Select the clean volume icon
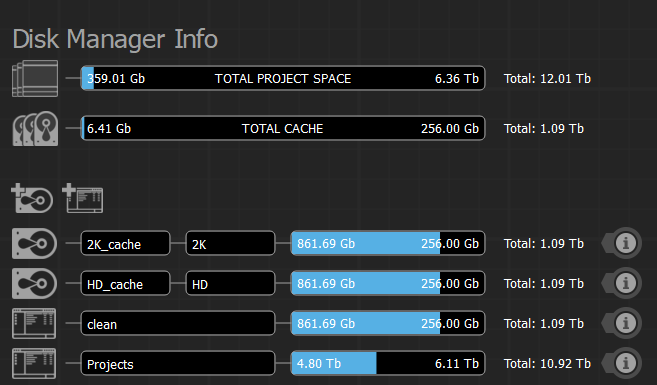 (x=34, y=323)
